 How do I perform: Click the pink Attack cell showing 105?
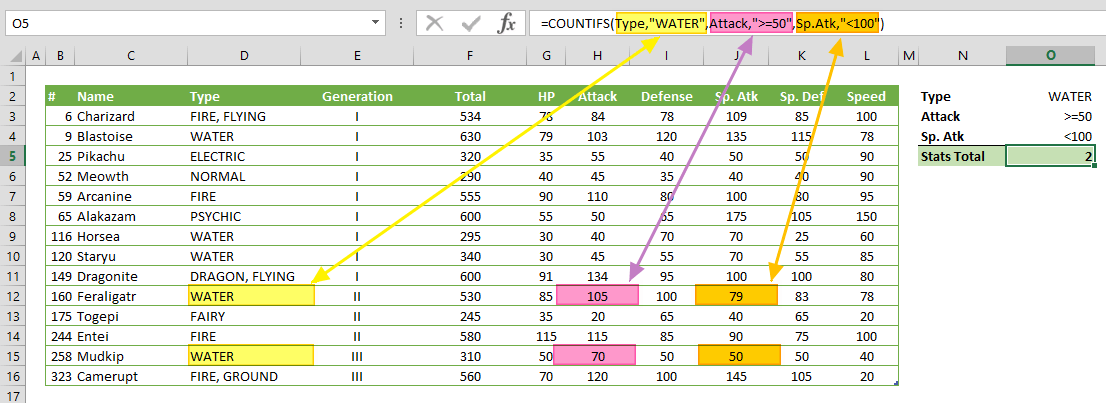tap(597, 296)
